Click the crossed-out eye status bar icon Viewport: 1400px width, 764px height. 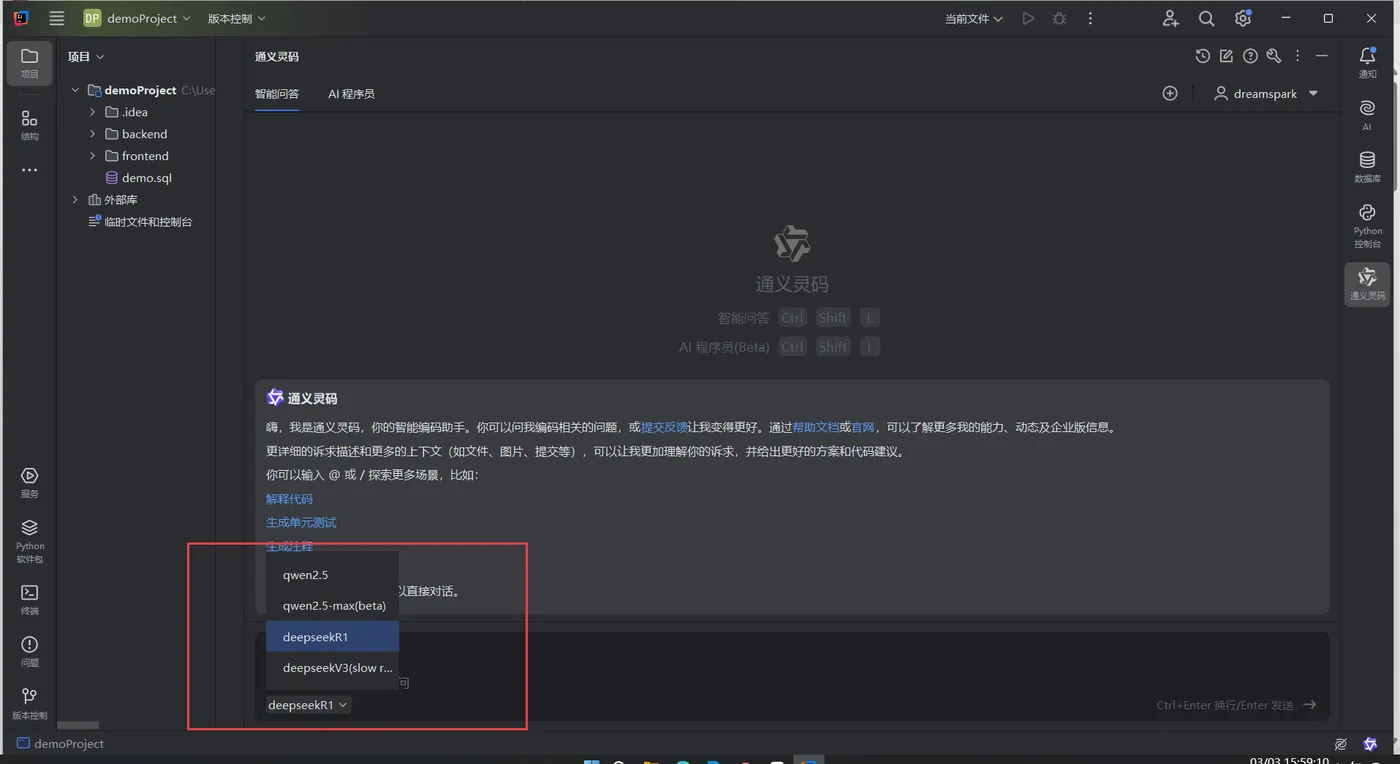1341,744
